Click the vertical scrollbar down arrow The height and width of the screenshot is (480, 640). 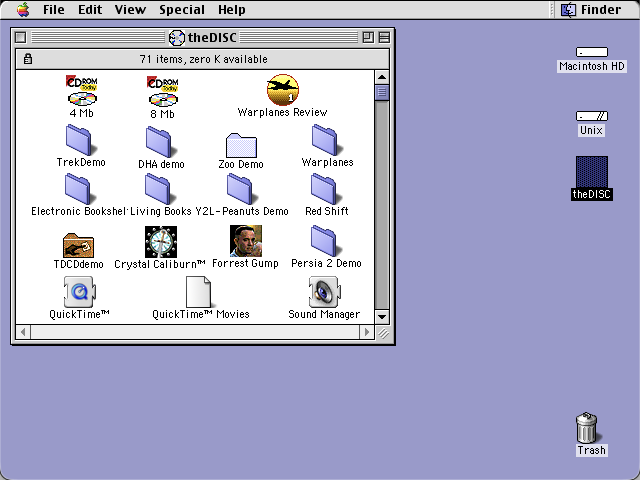[382, 317]
